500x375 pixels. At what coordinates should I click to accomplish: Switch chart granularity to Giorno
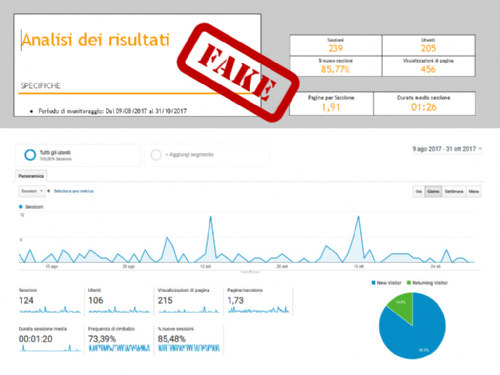(x=433, y=191)
